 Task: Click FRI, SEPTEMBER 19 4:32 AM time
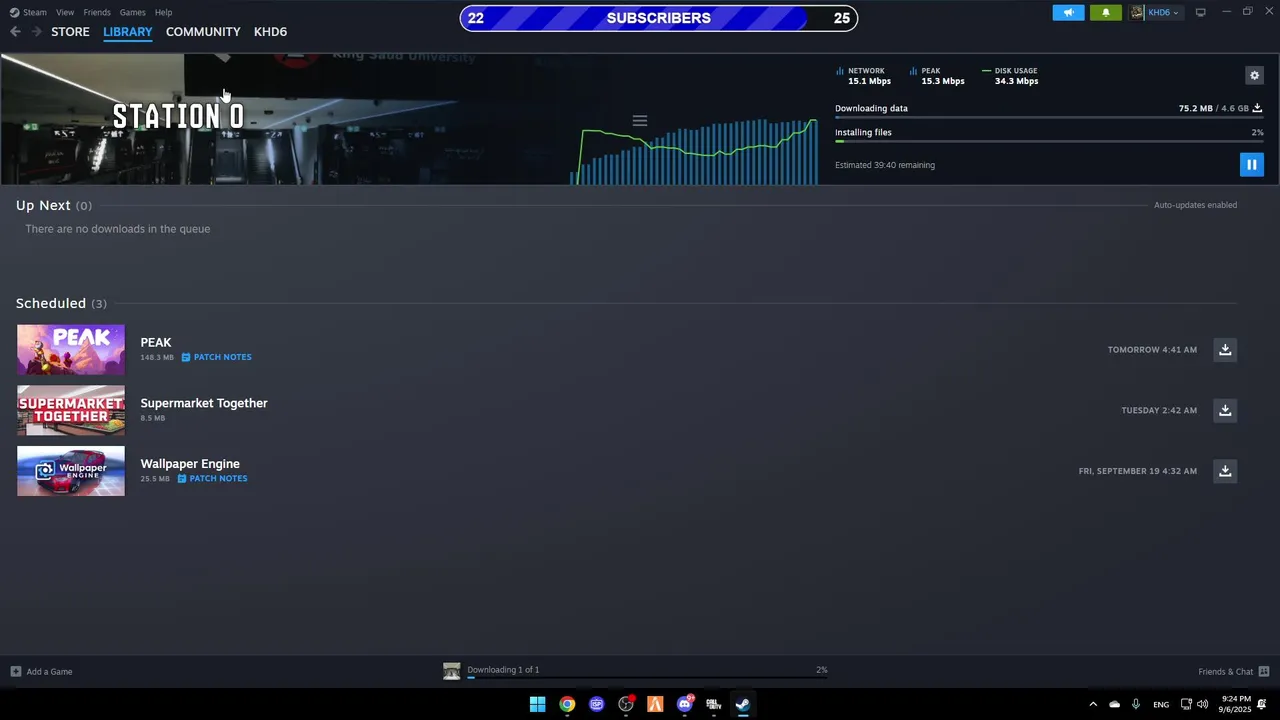(1137, 471)
